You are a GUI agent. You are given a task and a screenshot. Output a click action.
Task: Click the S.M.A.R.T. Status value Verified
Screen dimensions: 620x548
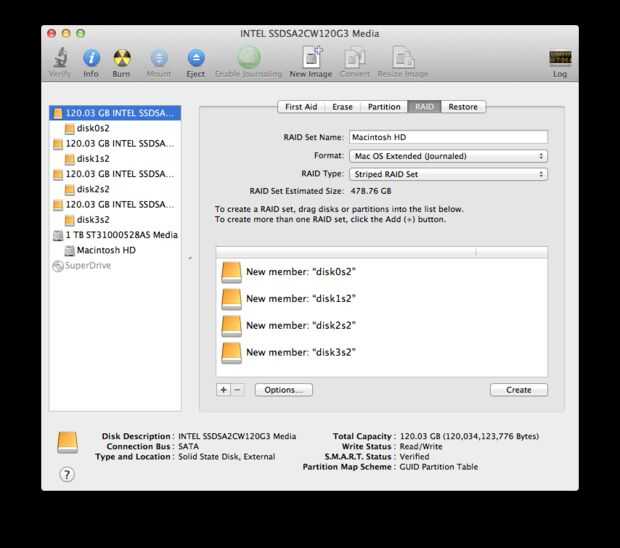pyautogui.click(x=414, y=457)
